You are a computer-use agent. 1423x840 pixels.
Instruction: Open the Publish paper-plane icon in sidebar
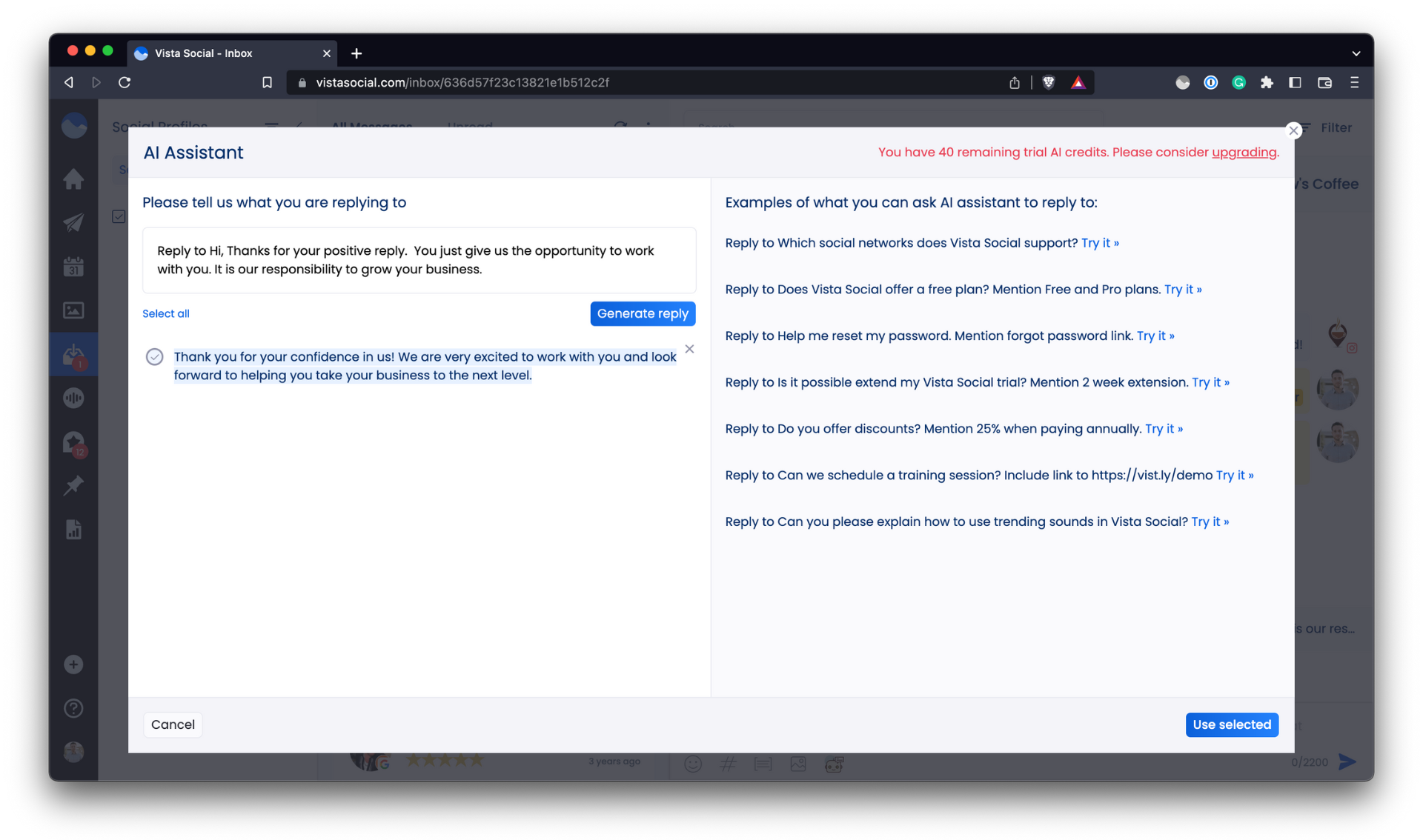pos(73,223)
